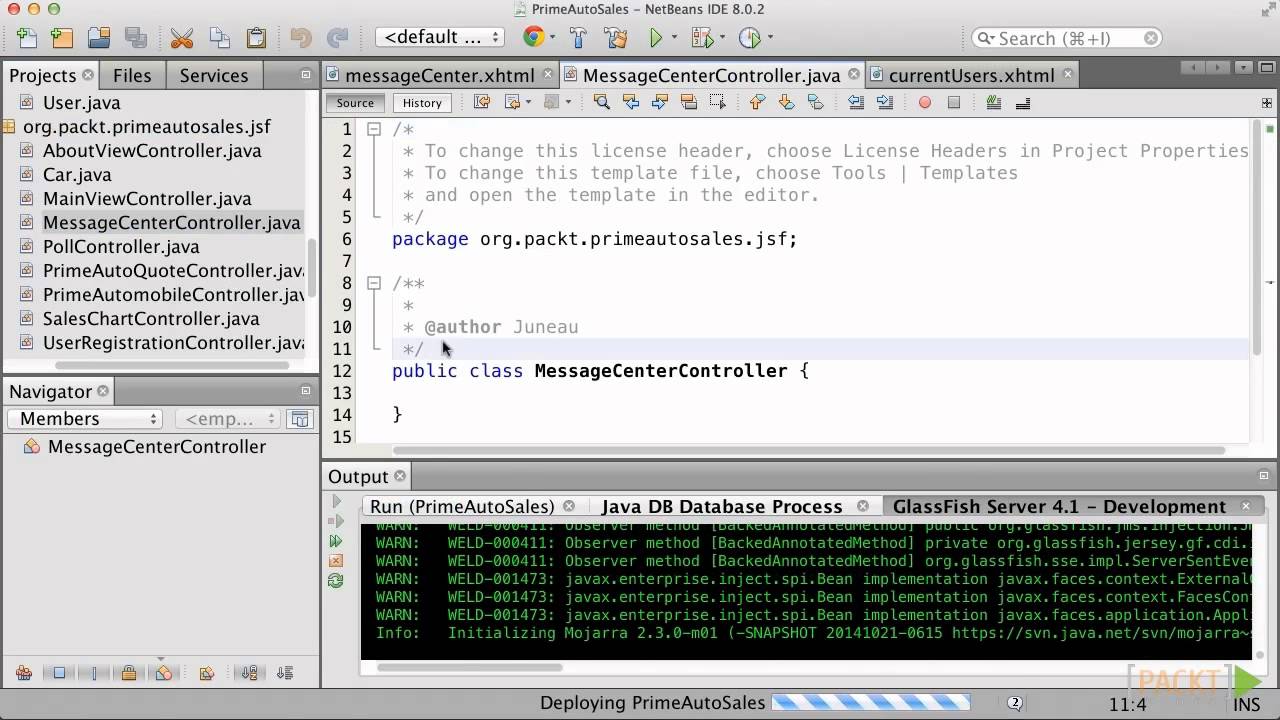Collapse the license comment fold at line 1
The image size is (1280, 720).
tap(373, 129)
